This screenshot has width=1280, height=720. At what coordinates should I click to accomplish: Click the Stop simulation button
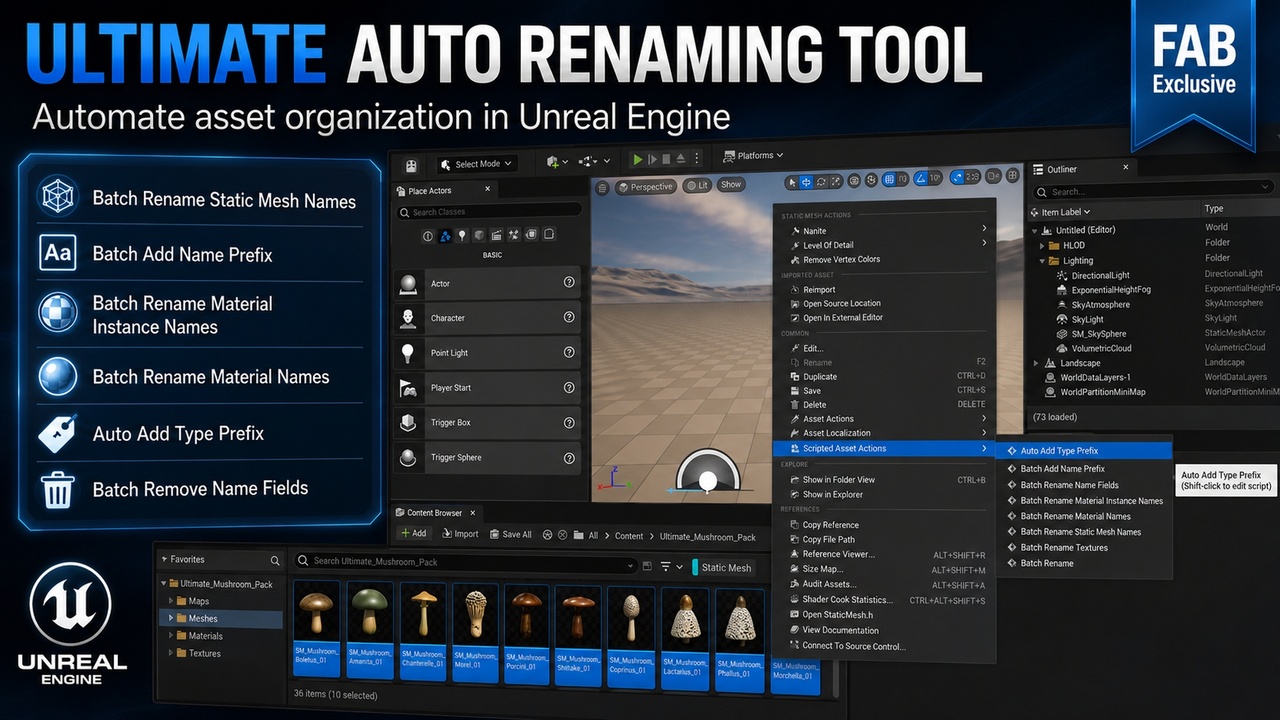click(x=667, y=159)
